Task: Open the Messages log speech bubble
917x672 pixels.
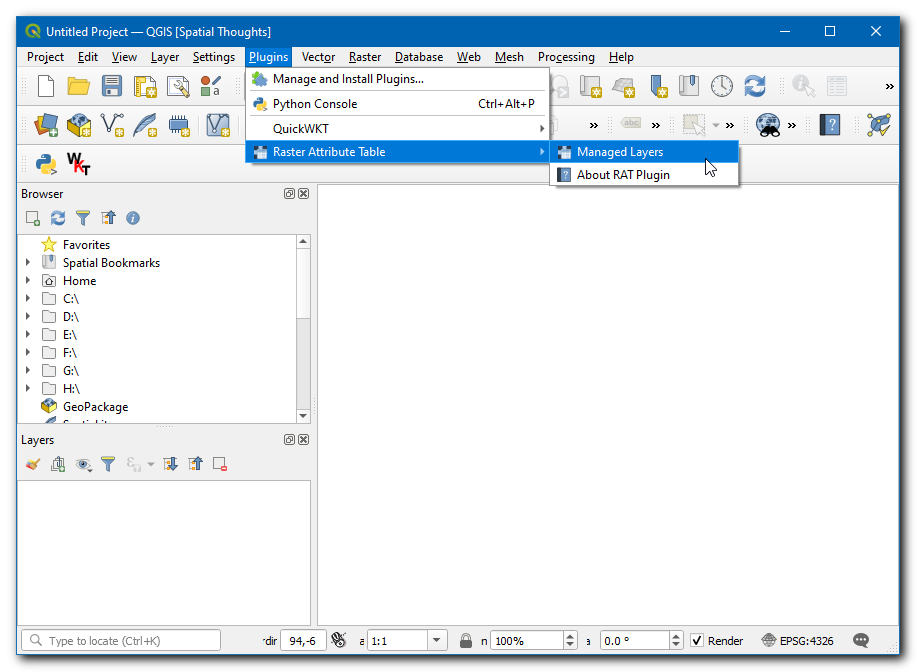Action: click(860, 641)
